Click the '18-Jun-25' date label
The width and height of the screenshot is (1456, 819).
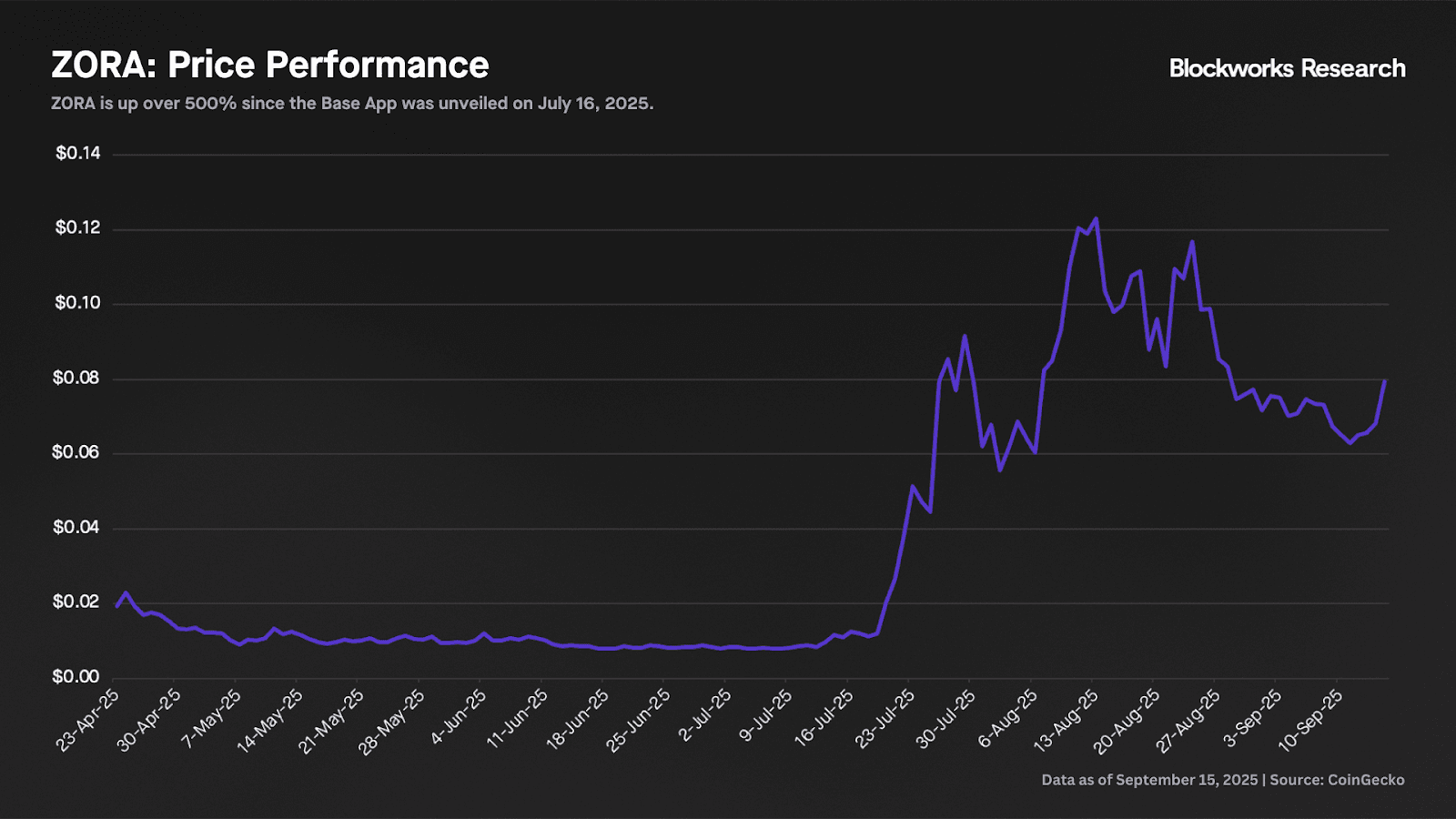(x=577, y=720)
